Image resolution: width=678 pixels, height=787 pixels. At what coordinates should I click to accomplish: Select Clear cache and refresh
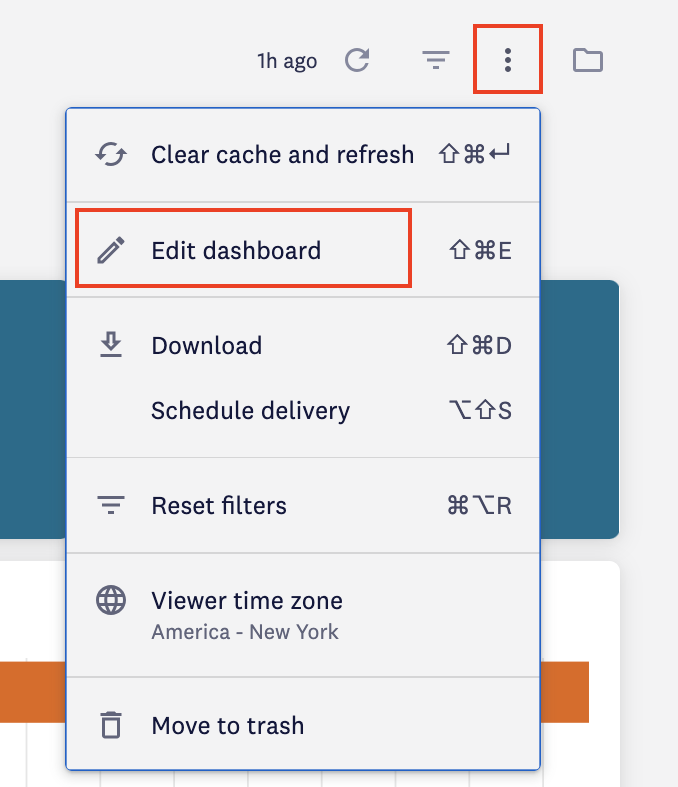pyautogui.click(x=282, y=155)
